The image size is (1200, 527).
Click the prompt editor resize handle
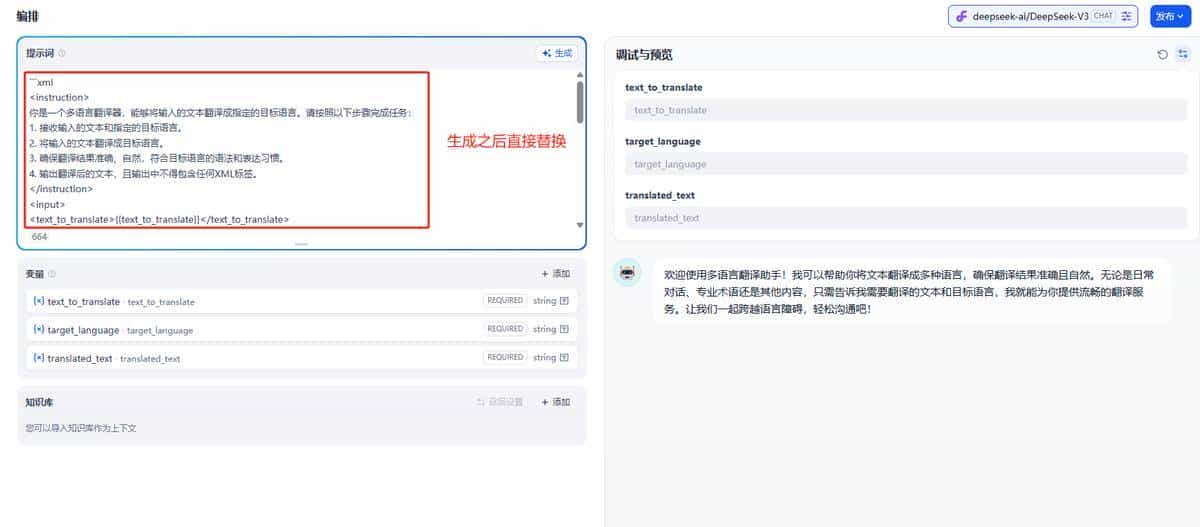pos(301,244)
